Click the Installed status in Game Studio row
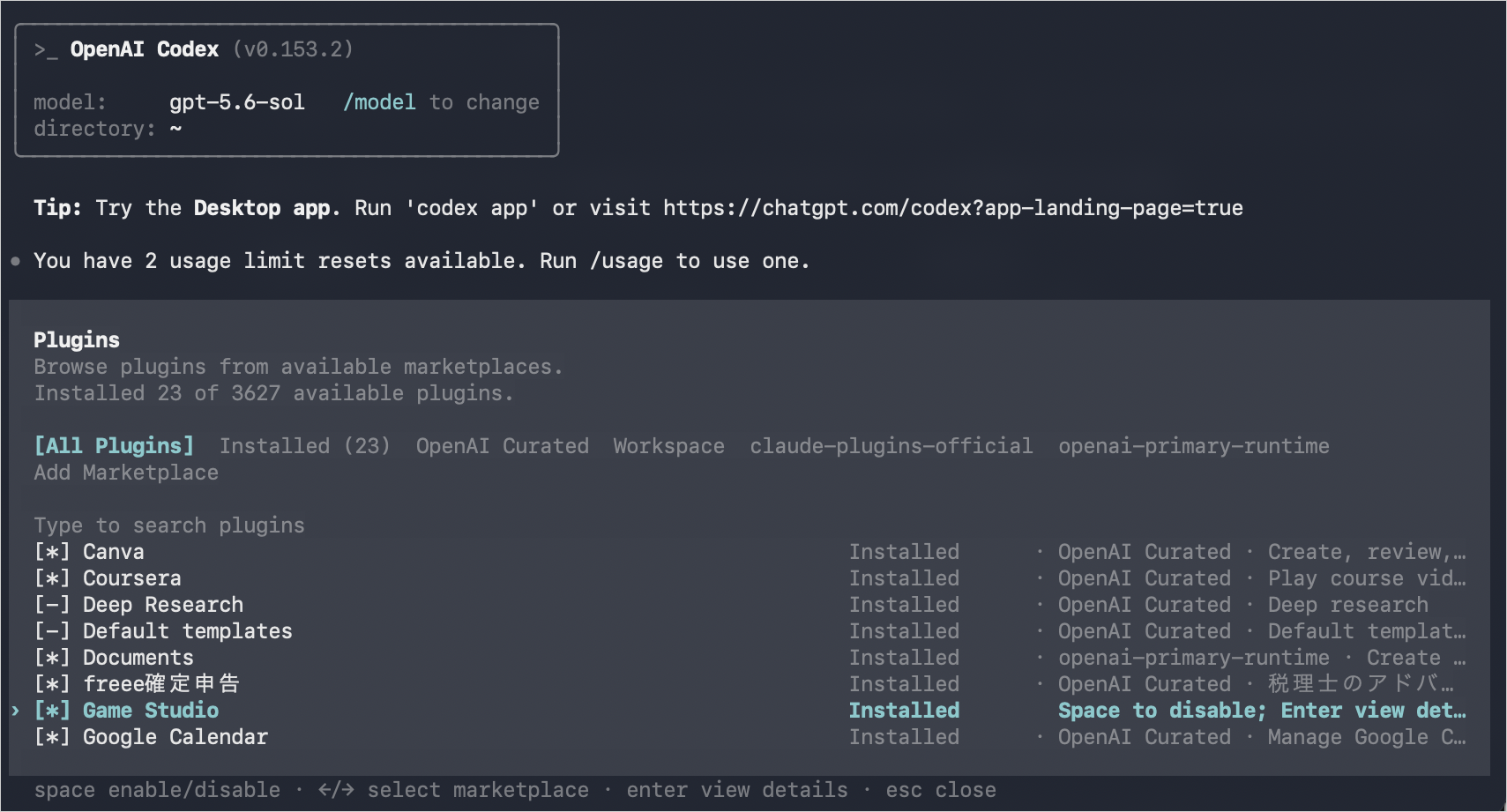This screenshot has height=812, width=1507. (x=904, y=711)
